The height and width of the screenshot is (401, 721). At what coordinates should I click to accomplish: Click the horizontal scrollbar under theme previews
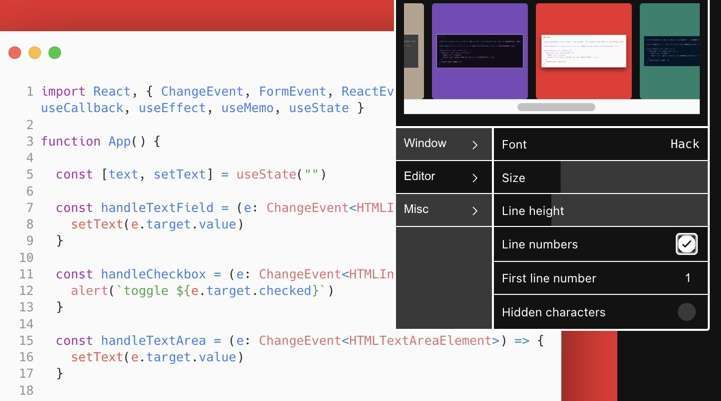[x=556, y=106]
